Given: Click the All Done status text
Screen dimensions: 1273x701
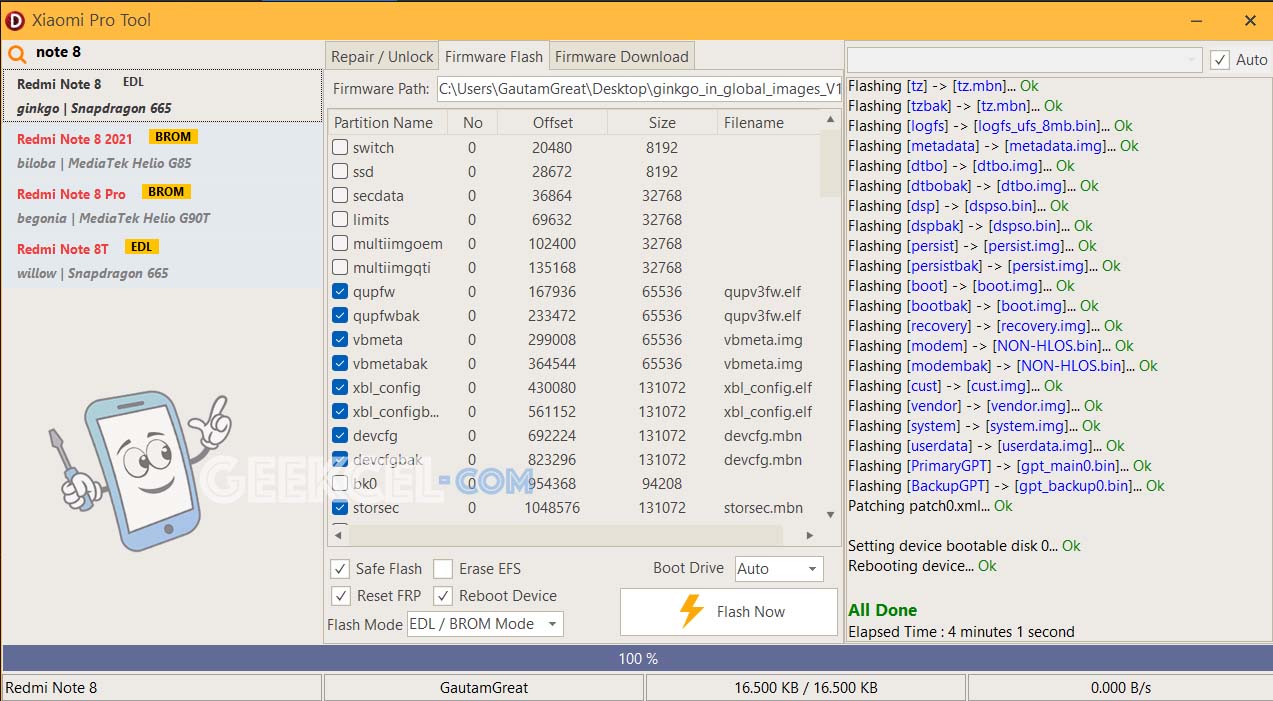Looking at the screenshot, I should click(x=882, y=610).
